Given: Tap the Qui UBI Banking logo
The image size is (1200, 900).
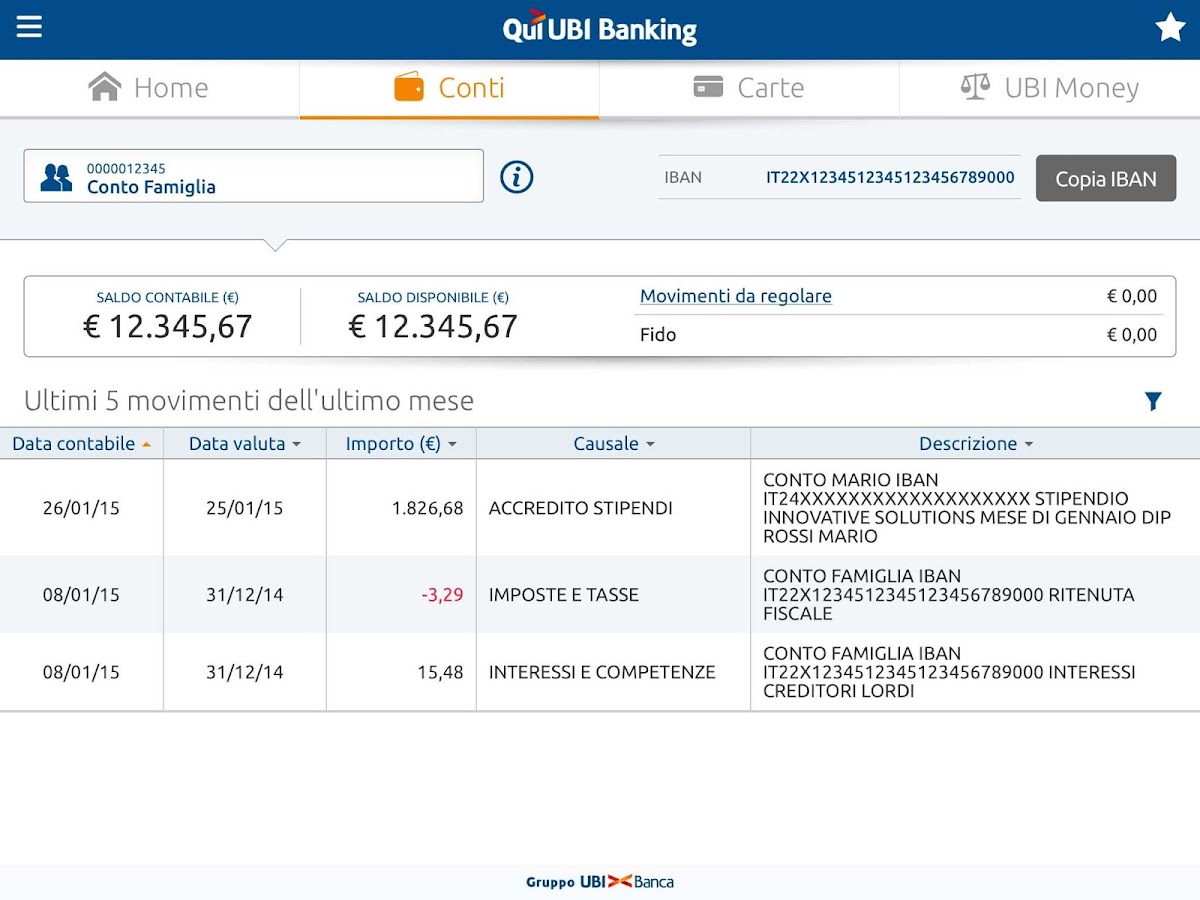Looking at the screenshot, I should (600, 28).
